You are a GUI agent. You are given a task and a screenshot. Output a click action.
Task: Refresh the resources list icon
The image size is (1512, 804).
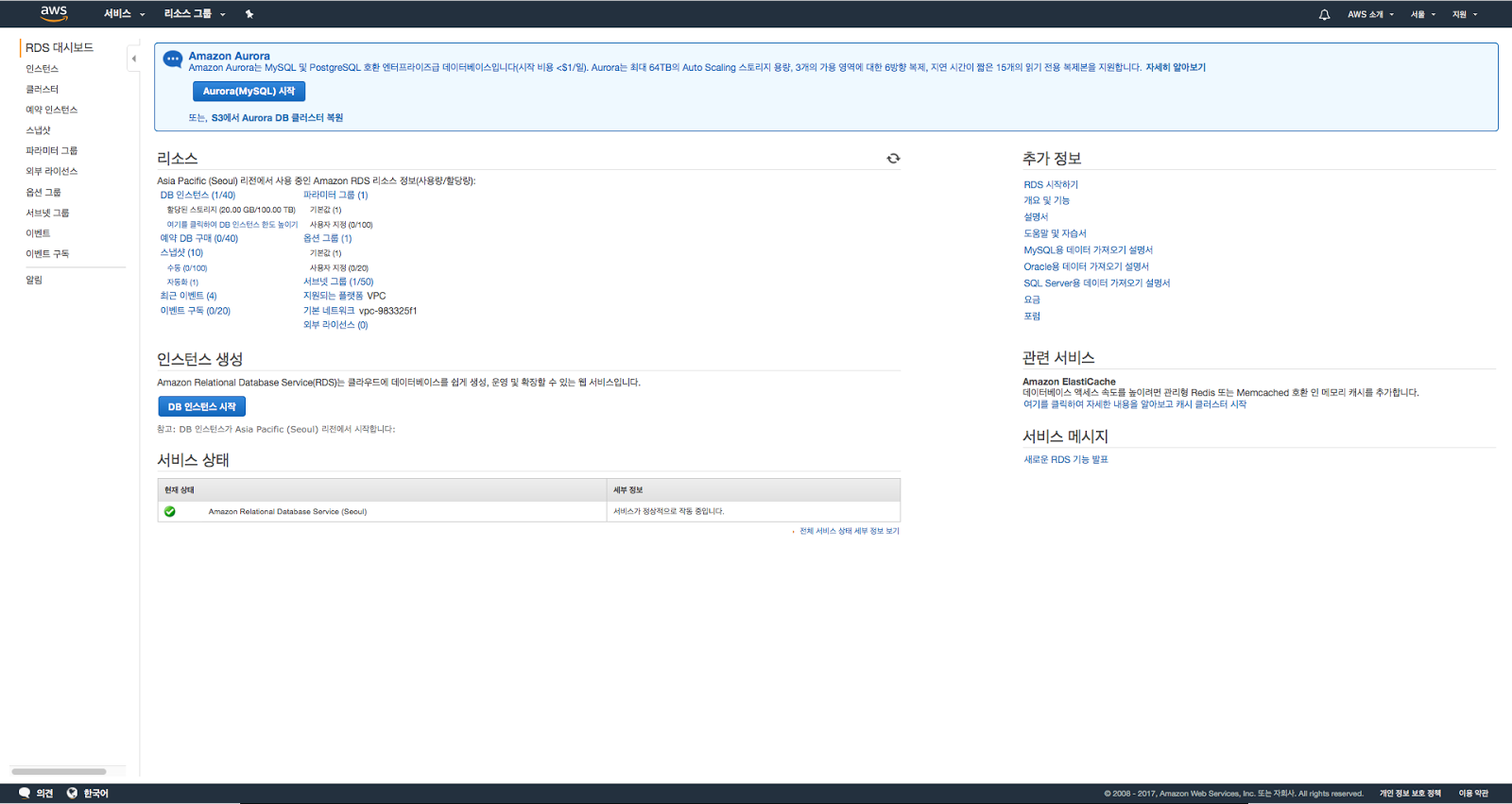click(893, 159)
